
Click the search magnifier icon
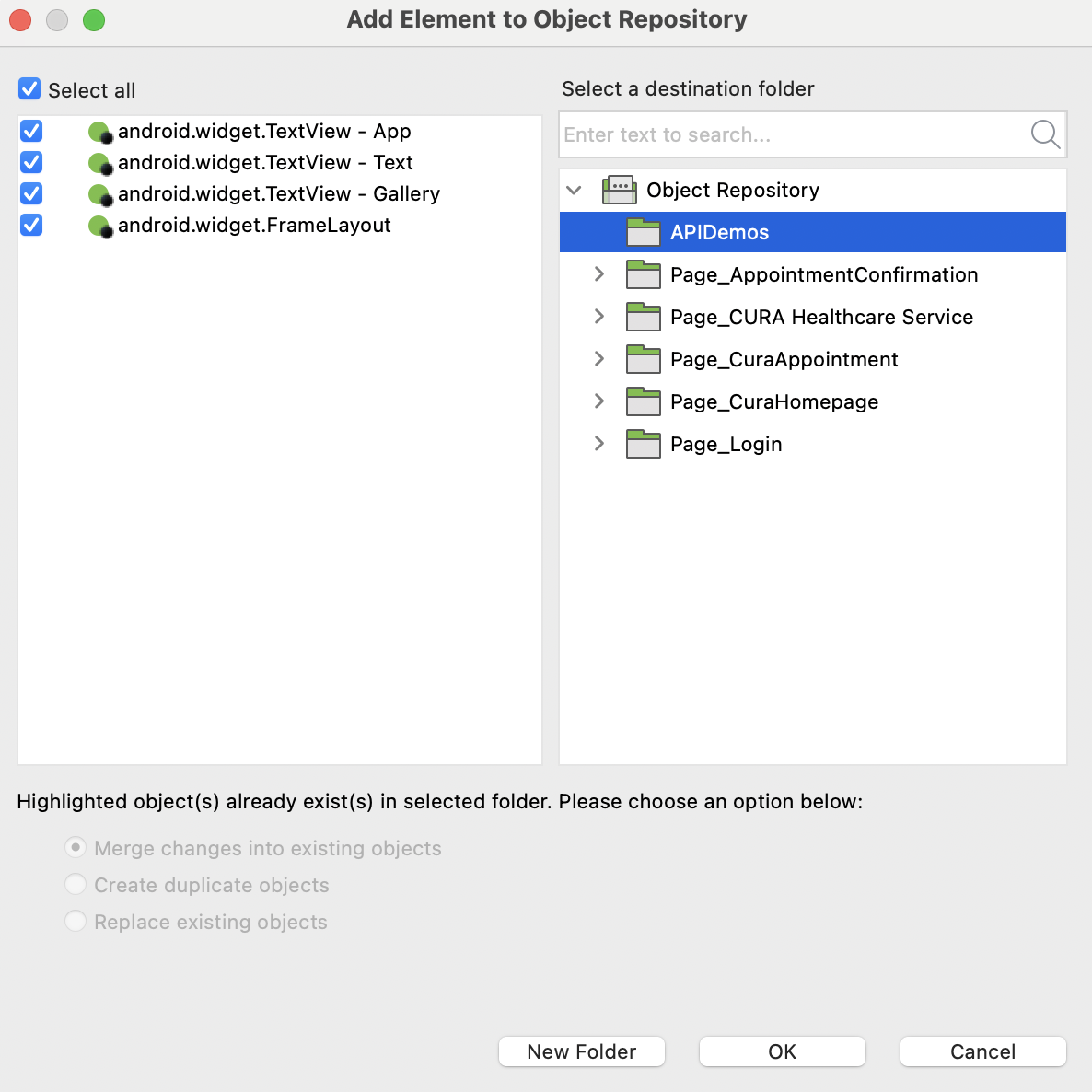click(x=1045, y=134)
